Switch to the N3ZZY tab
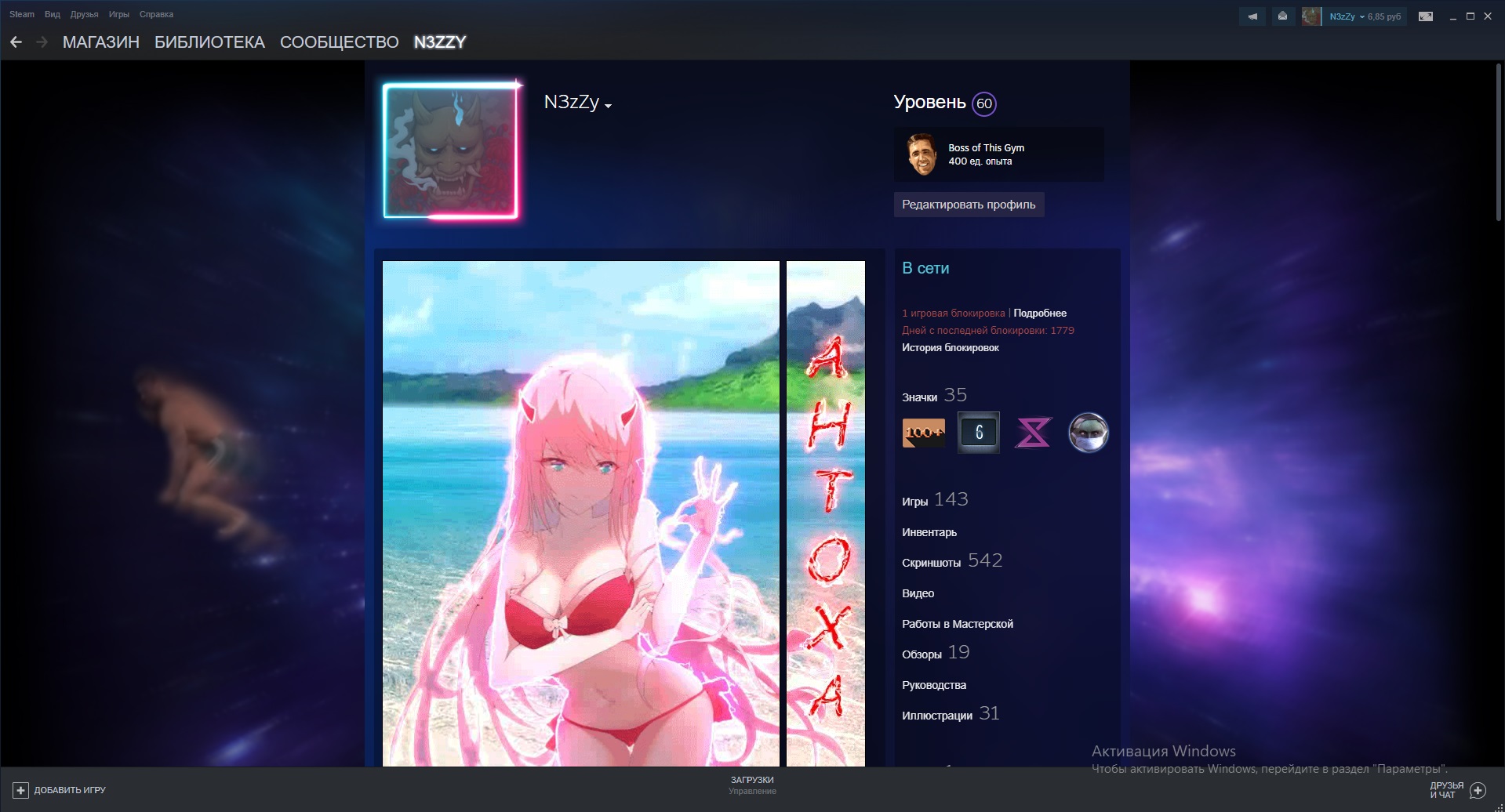 [x=440, y=42]
